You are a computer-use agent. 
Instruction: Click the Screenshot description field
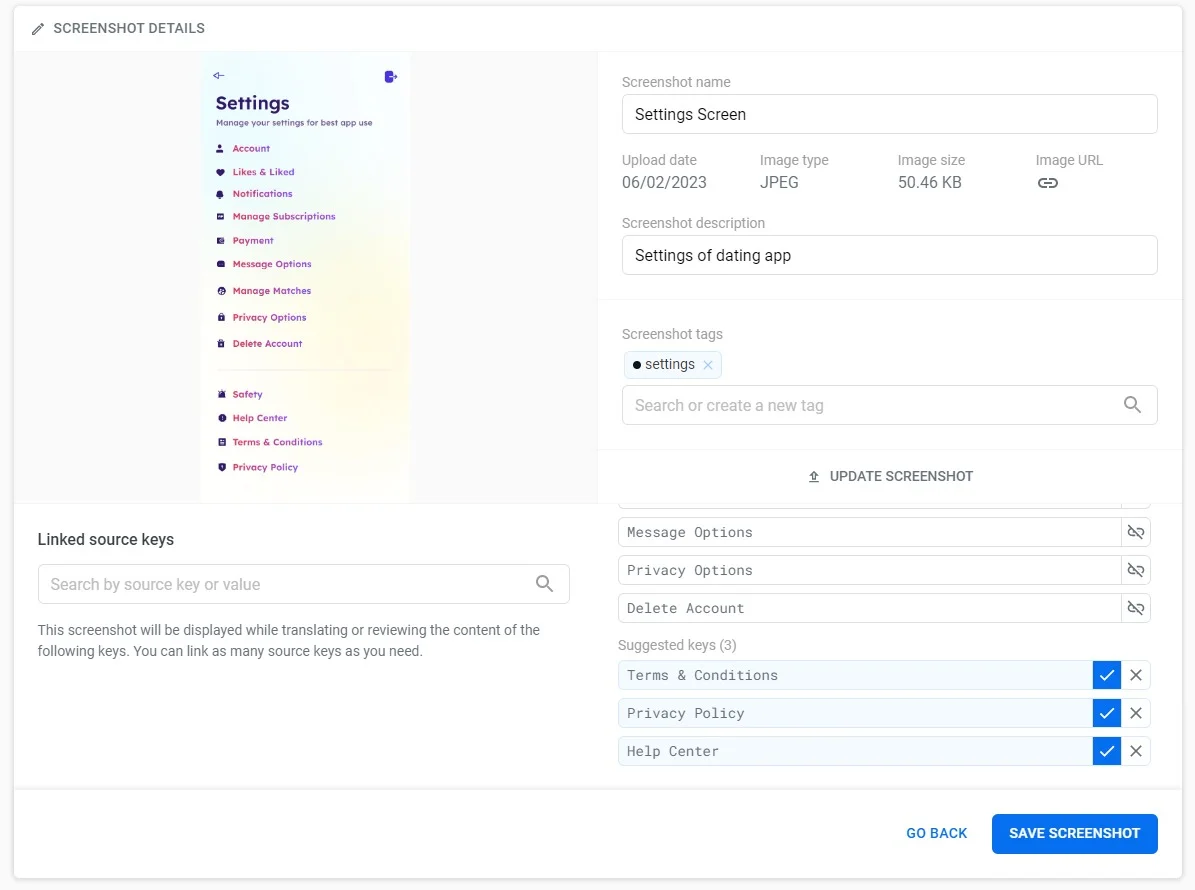coord(889,255)
